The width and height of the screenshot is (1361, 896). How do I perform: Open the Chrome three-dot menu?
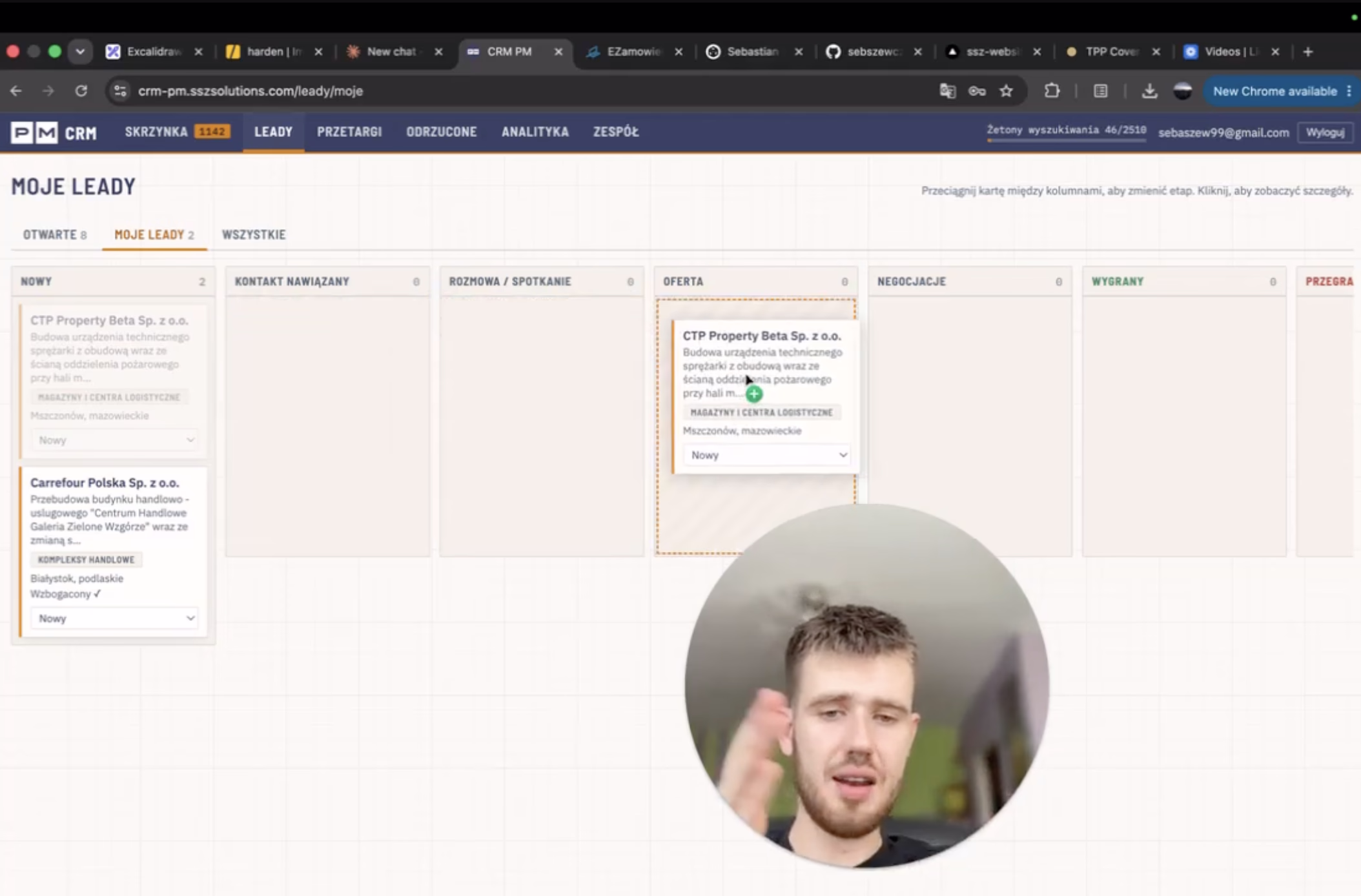[x=1349, y=91]
